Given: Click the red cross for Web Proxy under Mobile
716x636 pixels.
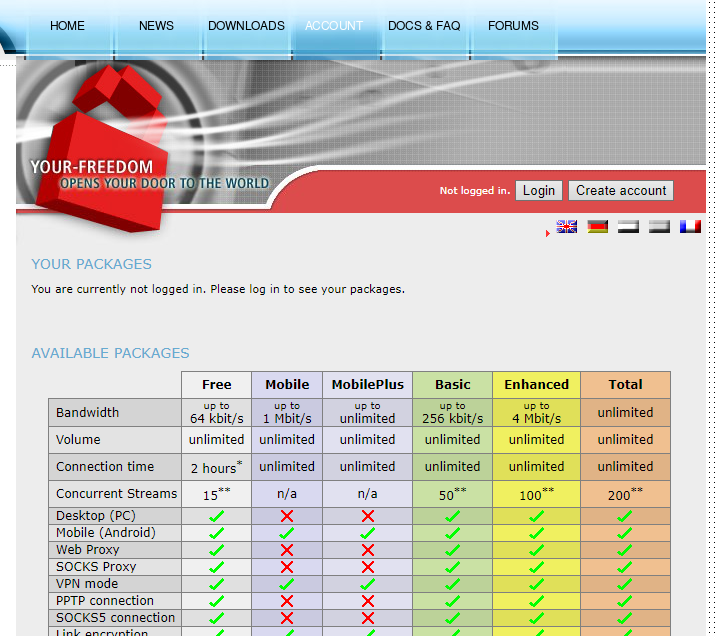Looking at the screenshot, I should [287, 550].
